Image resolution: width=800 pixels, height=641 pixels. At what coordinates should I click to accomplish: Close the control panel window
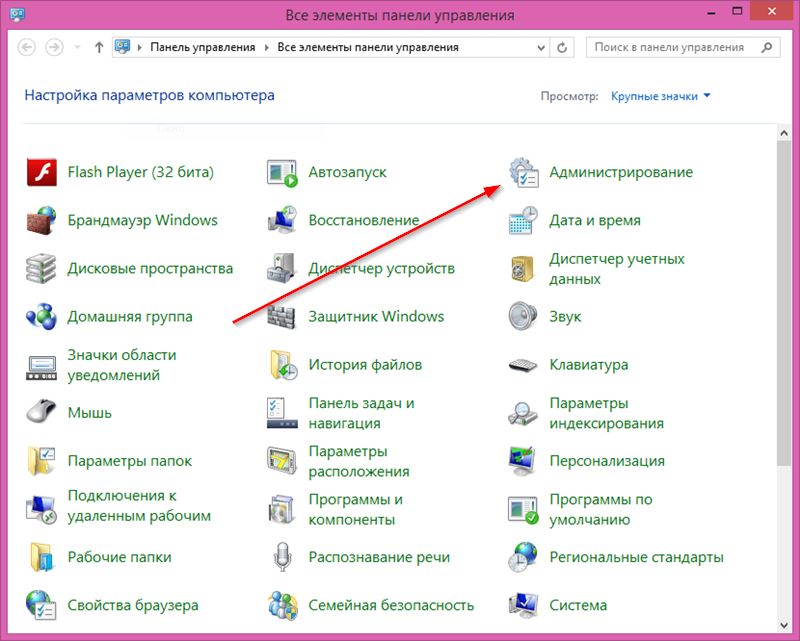(x=771, y=11)
